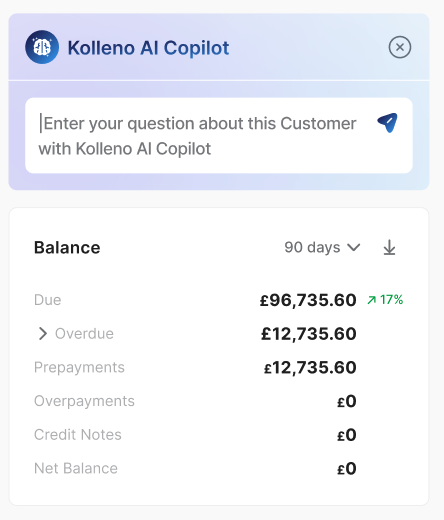Click the chevron beside 90 days
444x520 pixels.
(x=353, y=247)
